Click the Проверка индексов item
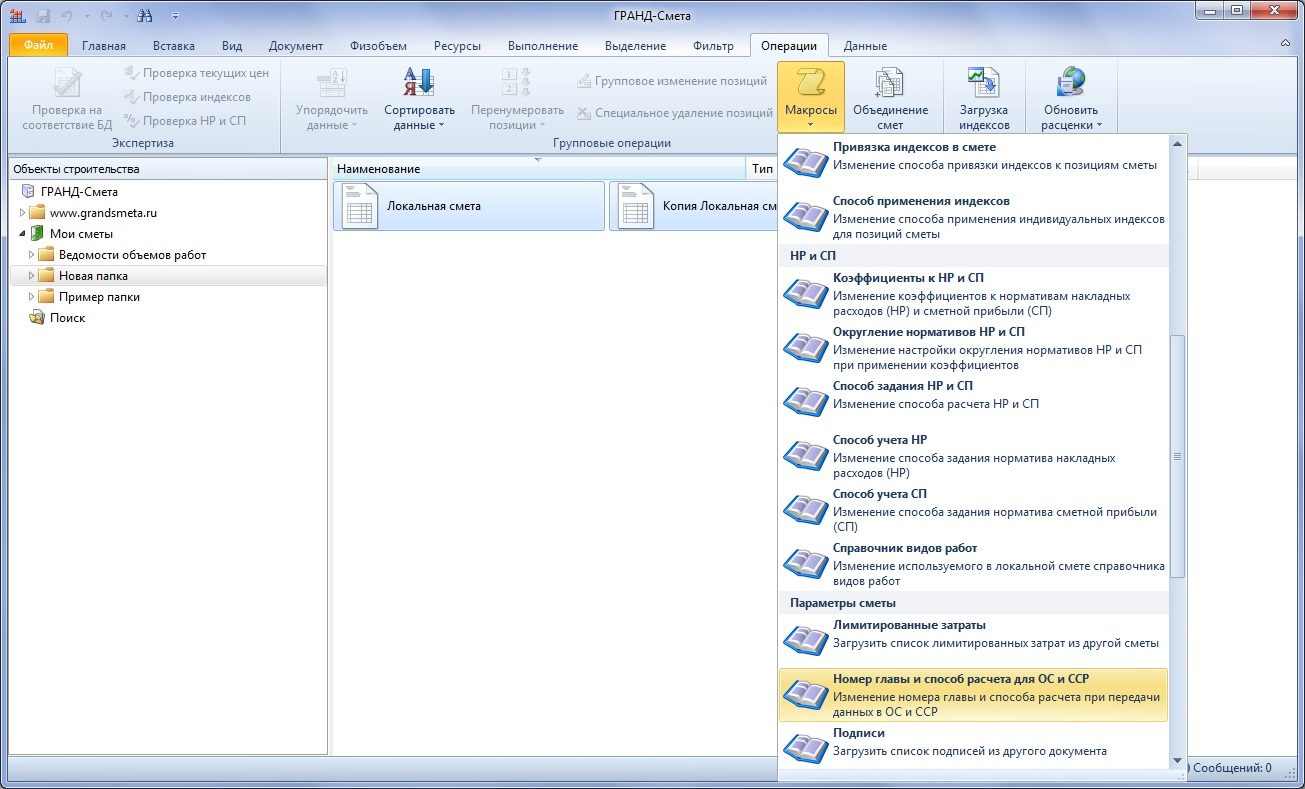The image size is (1305, 789). pyautogui.click(x=187, y=97)
